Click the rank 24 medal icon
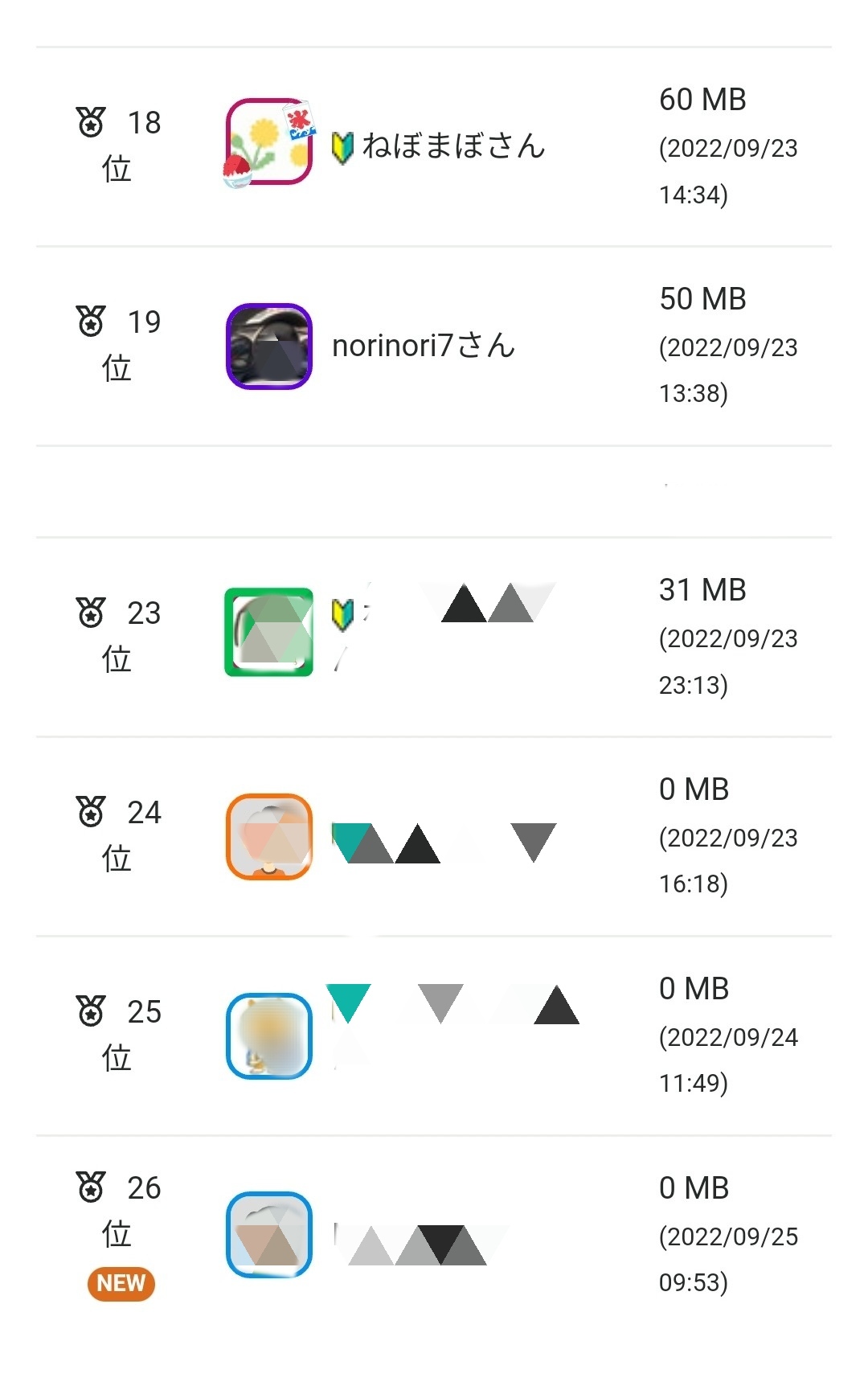868x1386 pixels. (x=91, y=812)
